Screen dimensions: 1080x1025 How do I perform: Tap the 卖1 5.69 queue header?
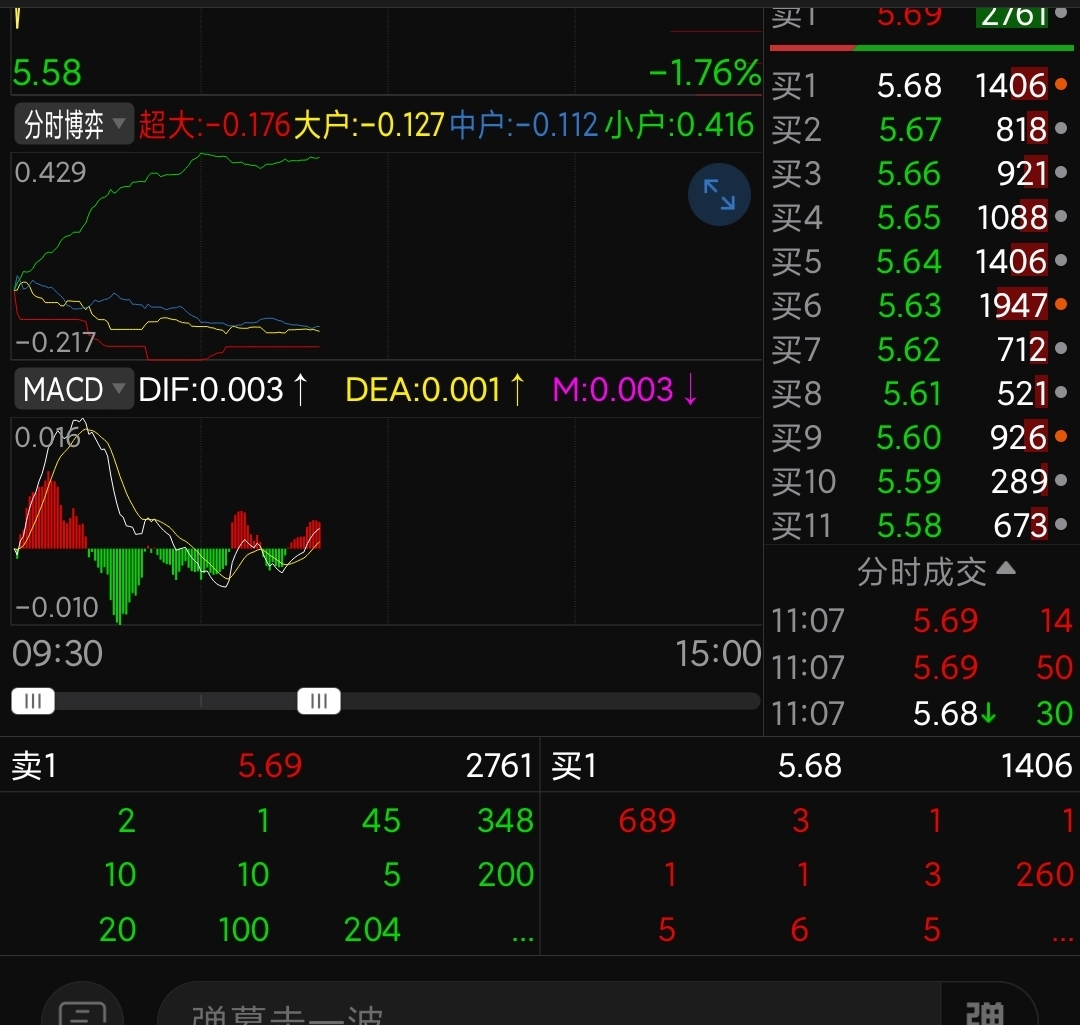(270, 765)
